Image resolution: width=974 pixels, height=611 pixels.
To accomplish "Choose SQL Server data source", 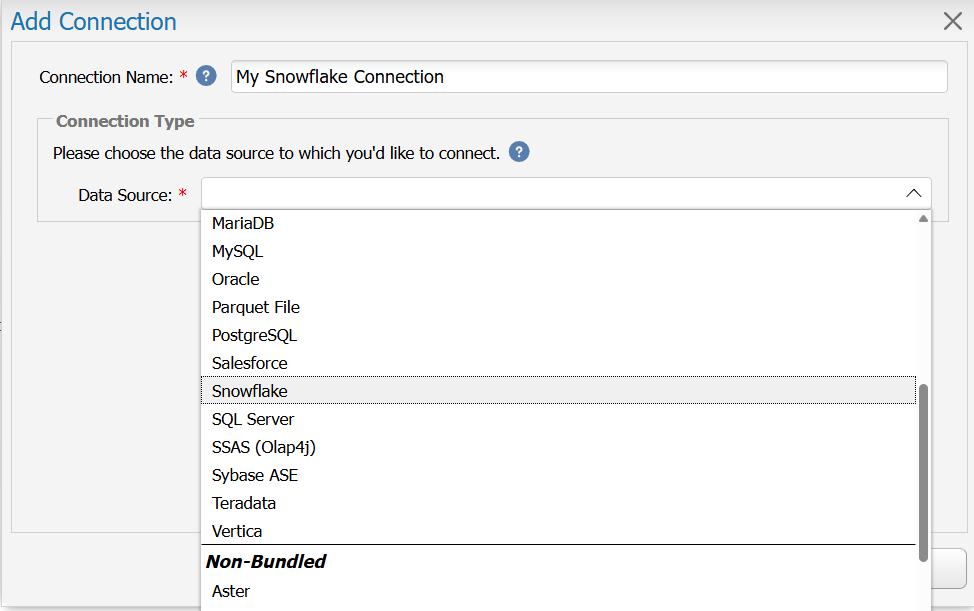I will (558, 419).
